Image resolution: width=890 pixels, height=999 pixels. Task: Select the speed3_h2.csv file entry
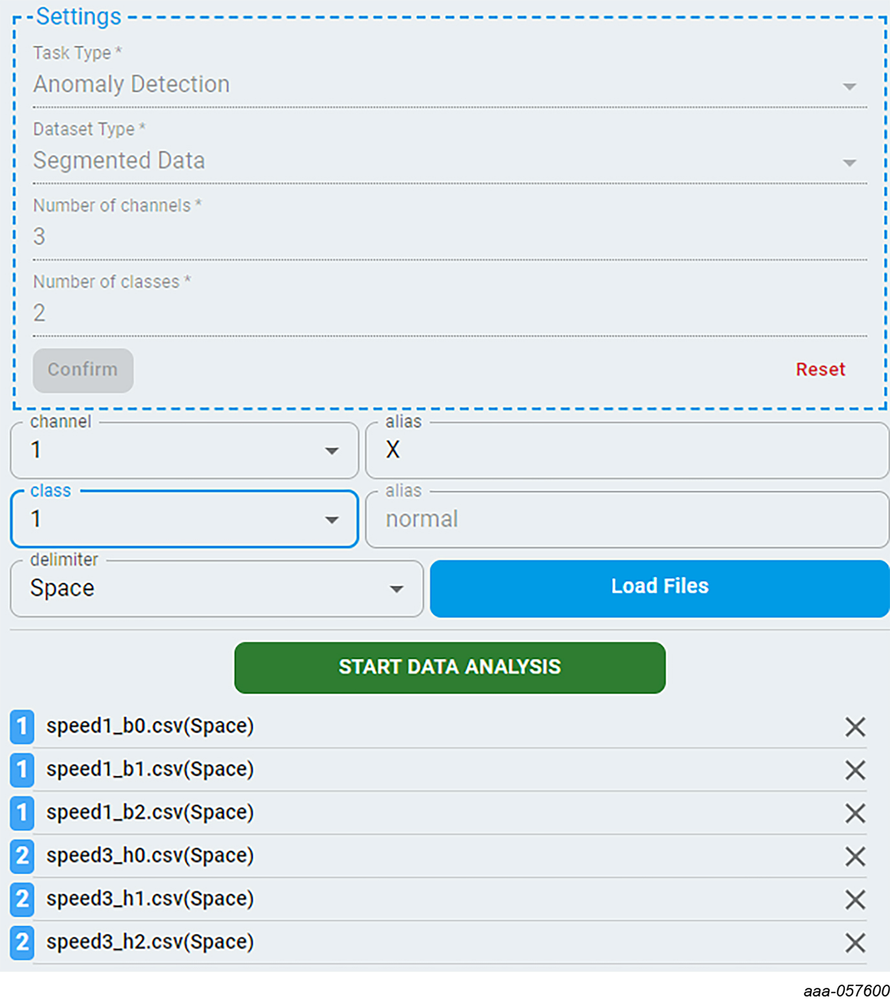[150, 942]
